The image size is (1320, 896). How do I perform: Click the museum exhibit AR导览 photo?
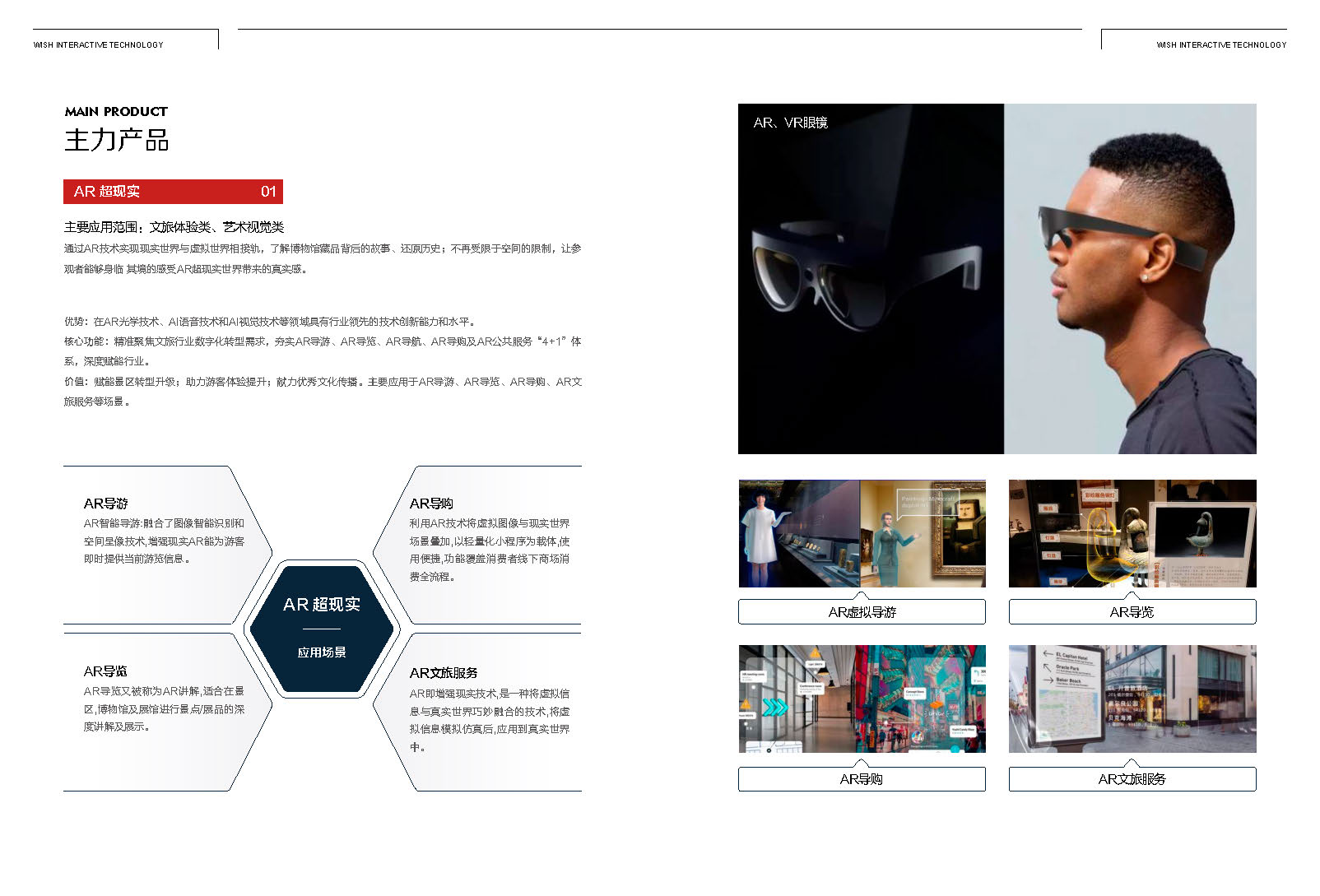click(x=1132, y=533)
